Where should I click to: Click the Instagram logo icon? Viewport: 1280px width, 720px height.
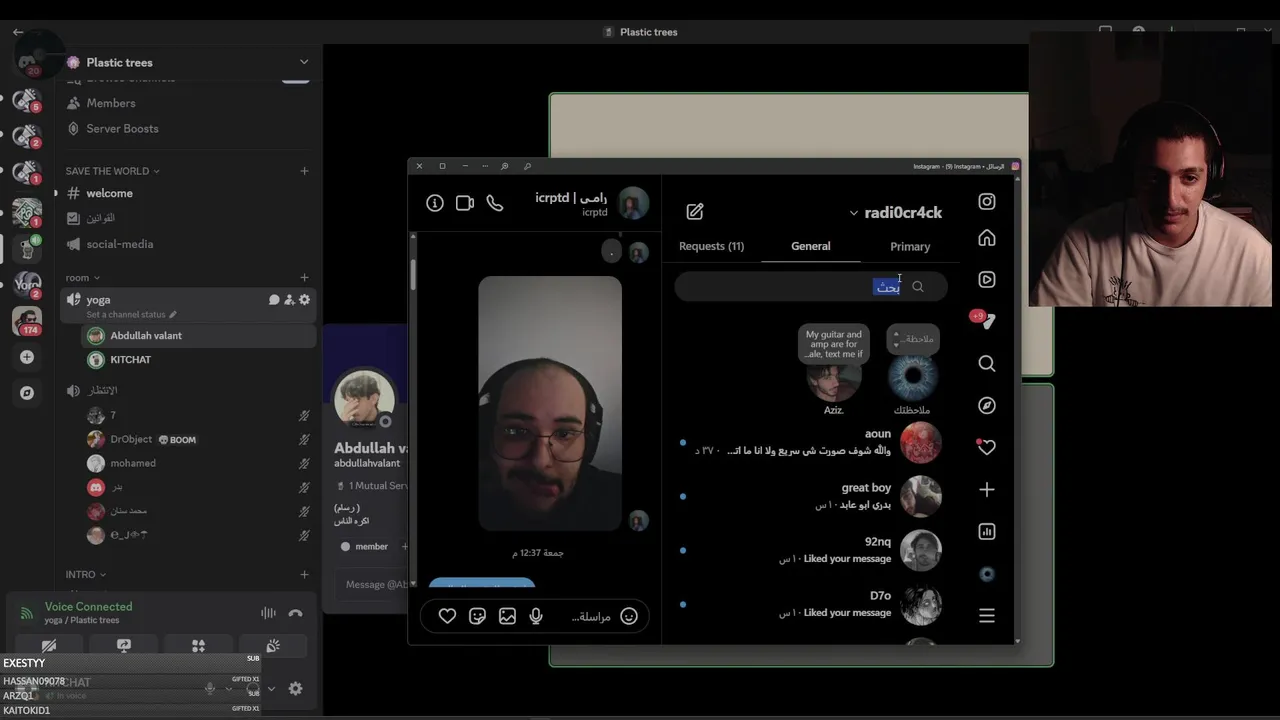[x=987, y=202]
